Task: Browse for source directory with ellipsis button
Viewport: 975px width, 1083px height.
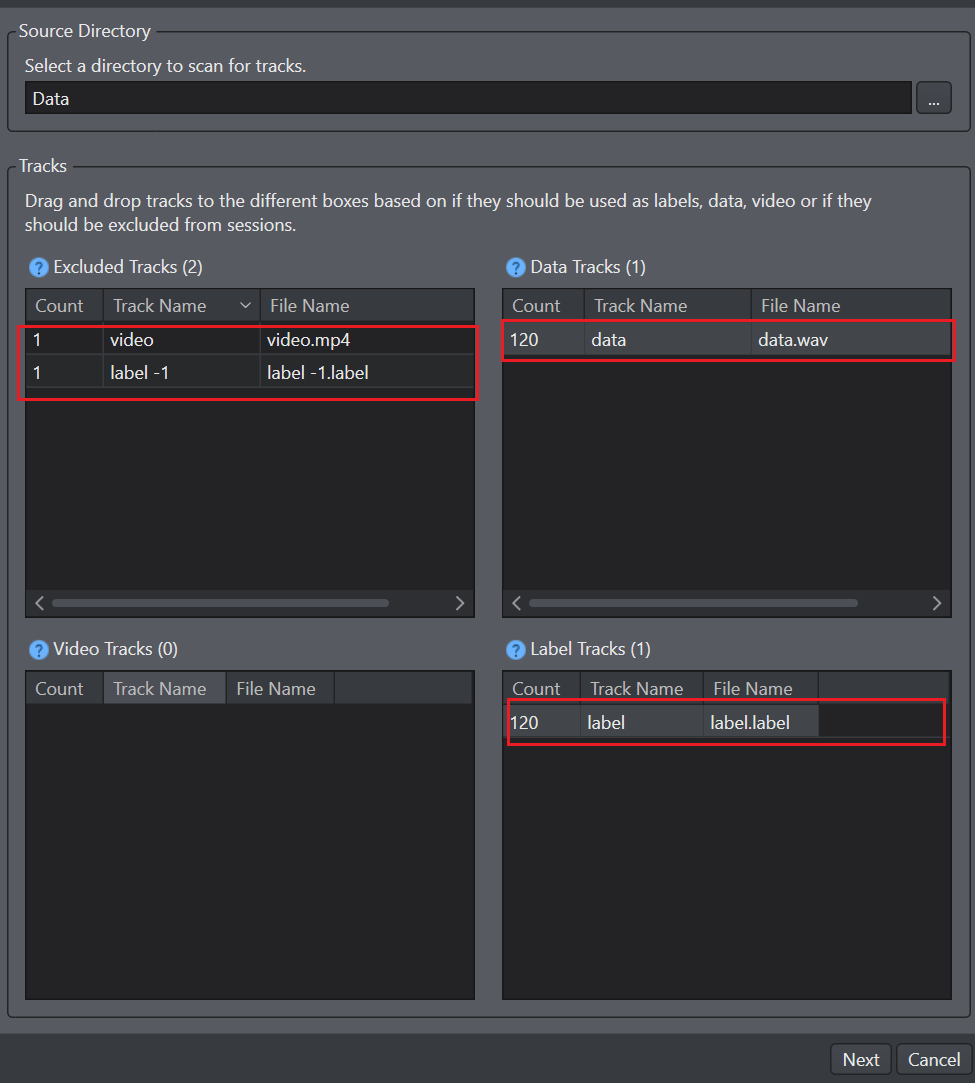Action: tap(934, 98)
